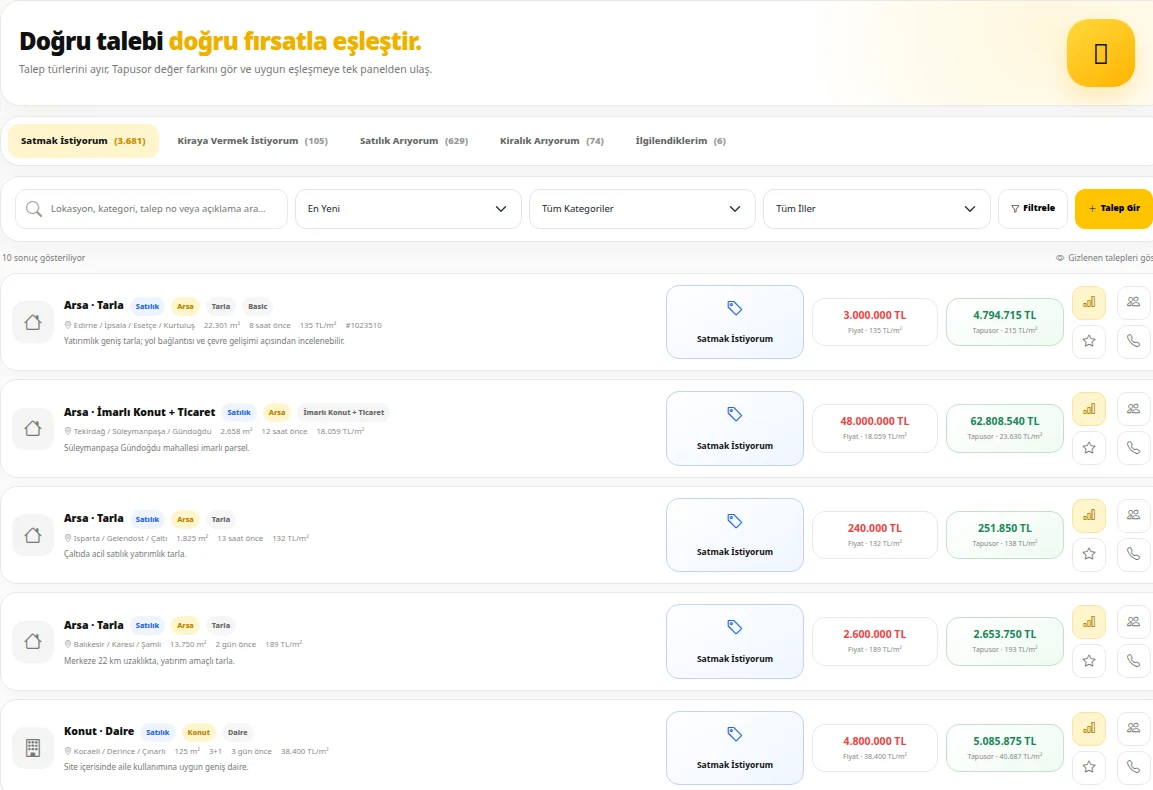1153x790 pixels.
Task: Click house icon of Tekirdağ Süleymanpaşa listing
Action: click(33, 429)
